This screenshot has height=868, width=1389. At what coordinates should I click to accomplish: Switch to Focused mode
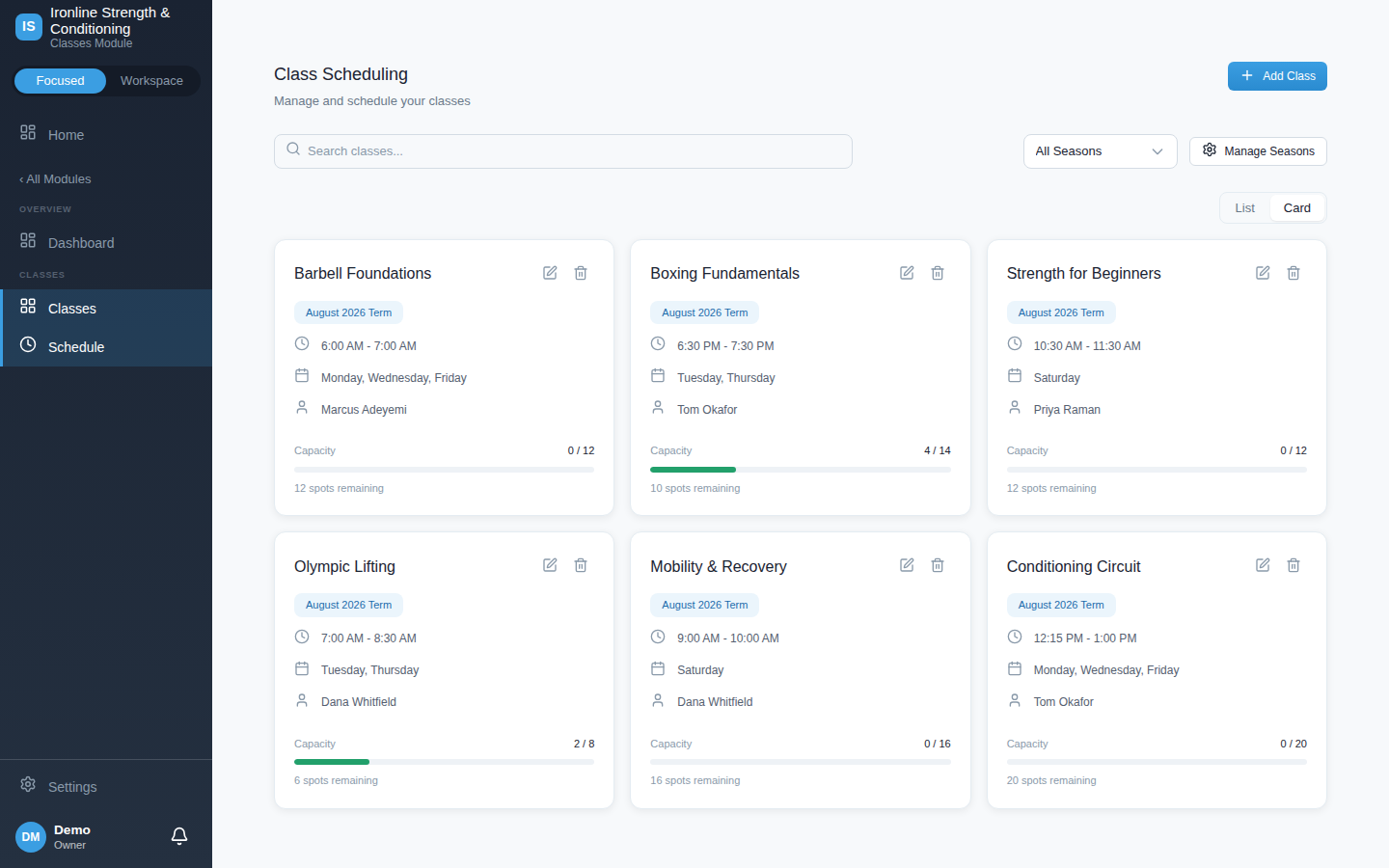point(60,81)
